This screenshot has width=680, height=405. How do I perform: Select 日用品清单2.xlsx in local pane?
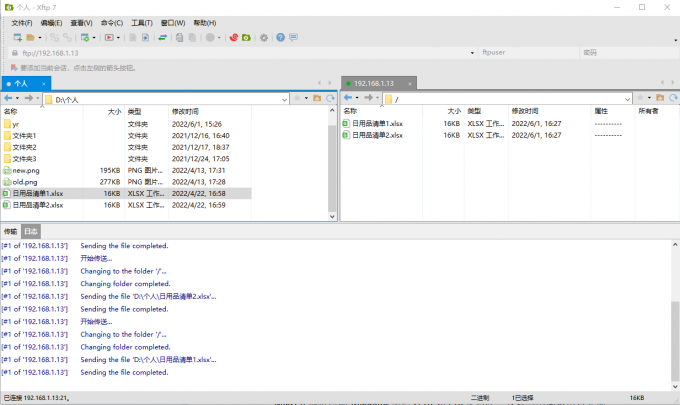pyautogui.click(x=126, y=205)
